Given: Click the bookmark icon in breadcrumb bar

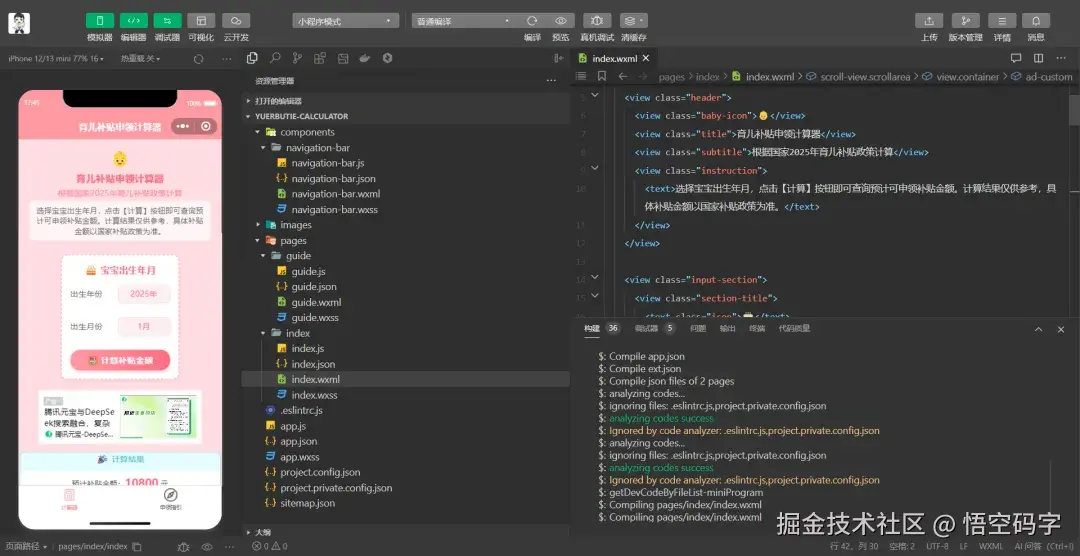Looking at the screenshot, I should click(601, 76).
